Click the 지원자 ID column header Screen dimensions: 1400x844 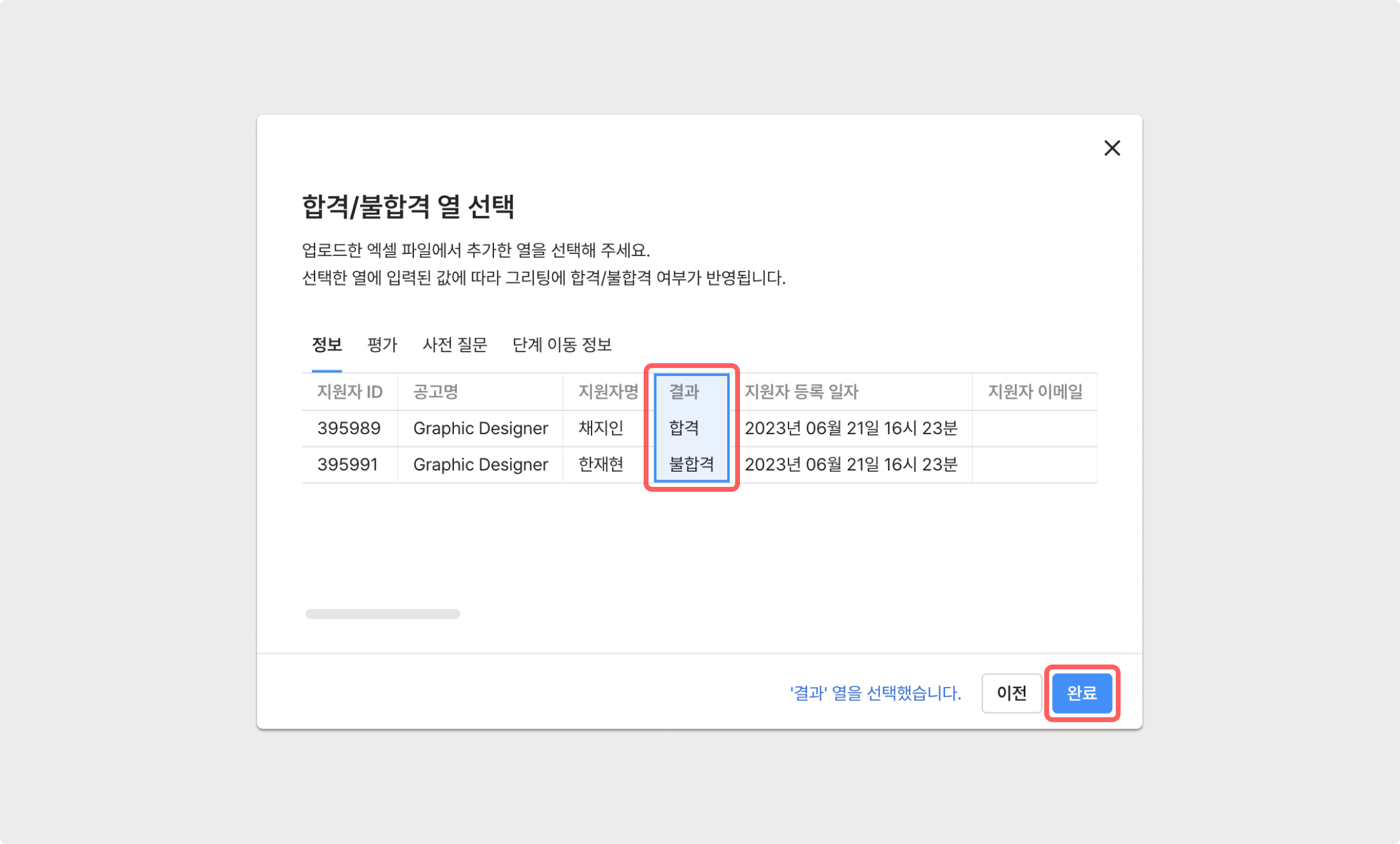coord(350,392)
